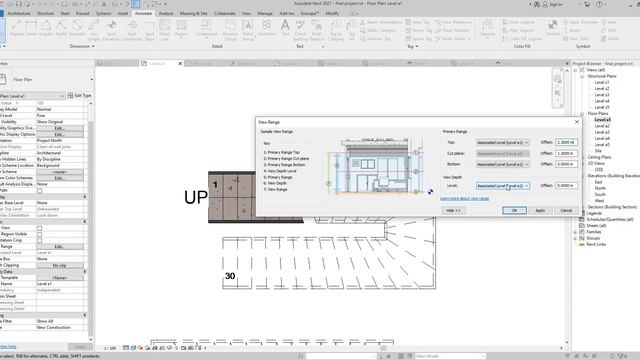Image resolution: width=640 pixels, height=360 pixels.
Task: Click the Top Offset input field
Action: (566, 142)
